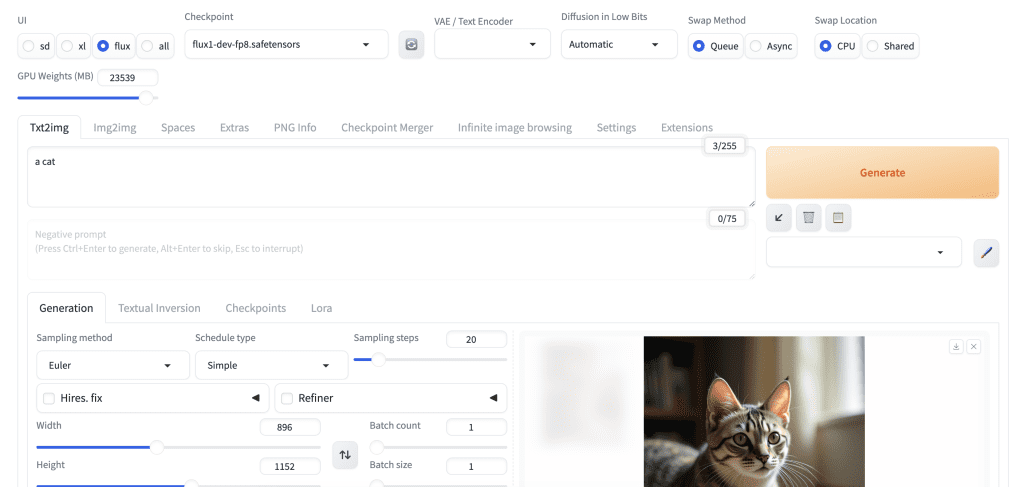This screenshot has height=487, width=1024.
Task: Select the Lora sub-tab
Action: [x=321, y=308]
